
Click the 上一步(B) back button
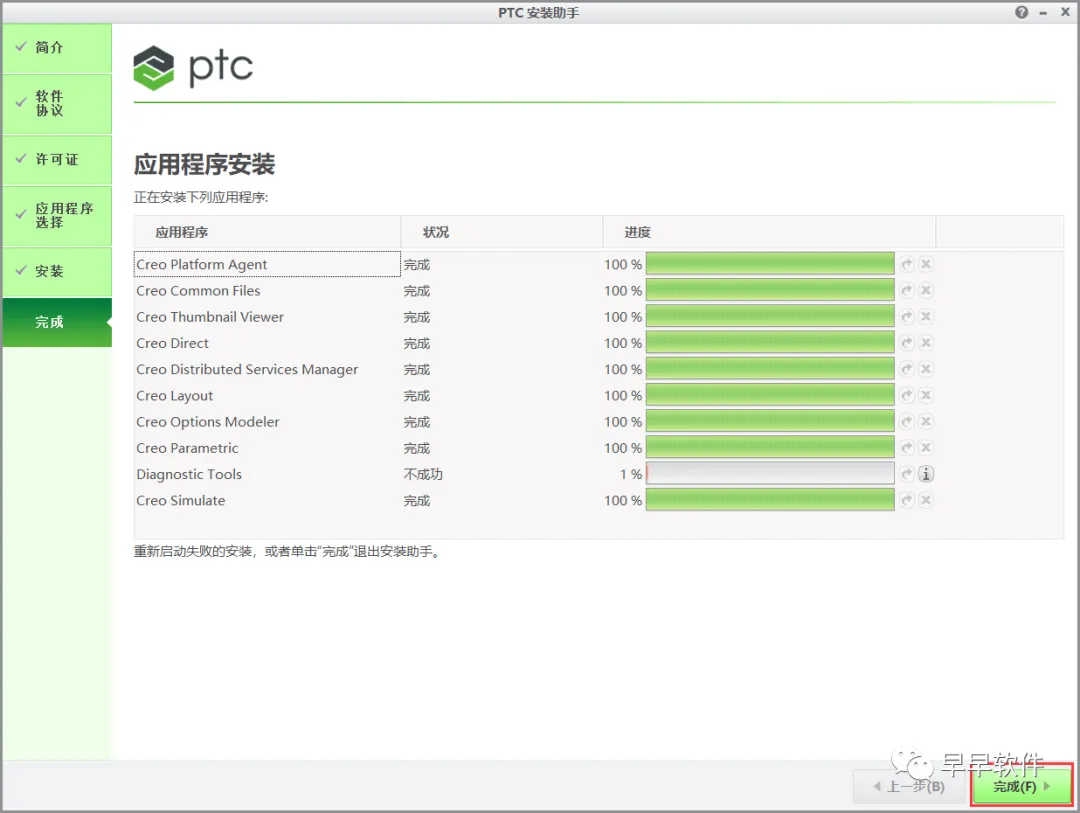910,785
